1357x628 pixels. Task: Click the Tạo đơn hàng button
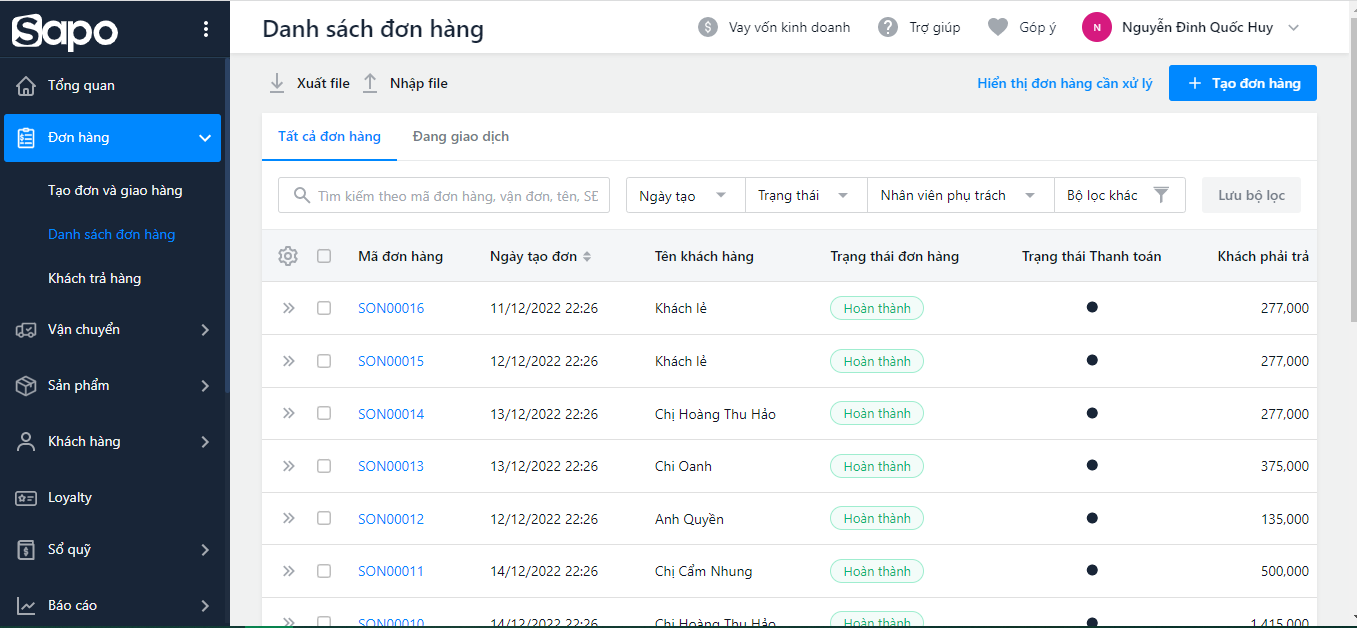point(1242,83)
